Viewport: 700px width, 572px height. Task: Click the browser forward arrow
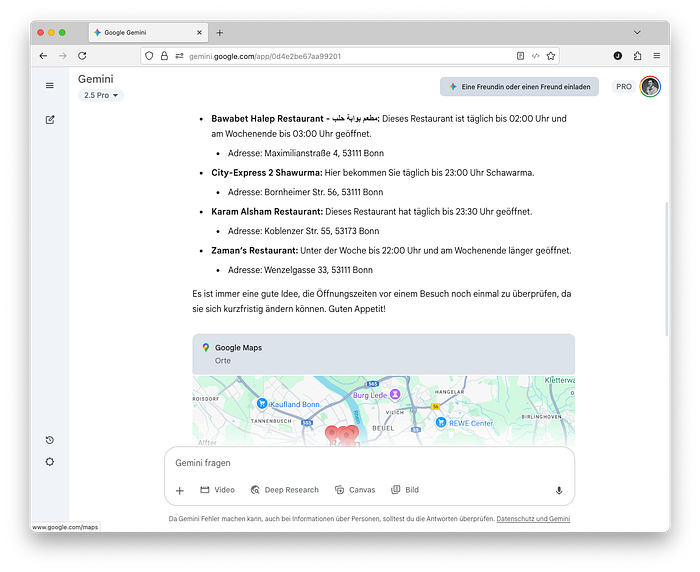(62, 56)
